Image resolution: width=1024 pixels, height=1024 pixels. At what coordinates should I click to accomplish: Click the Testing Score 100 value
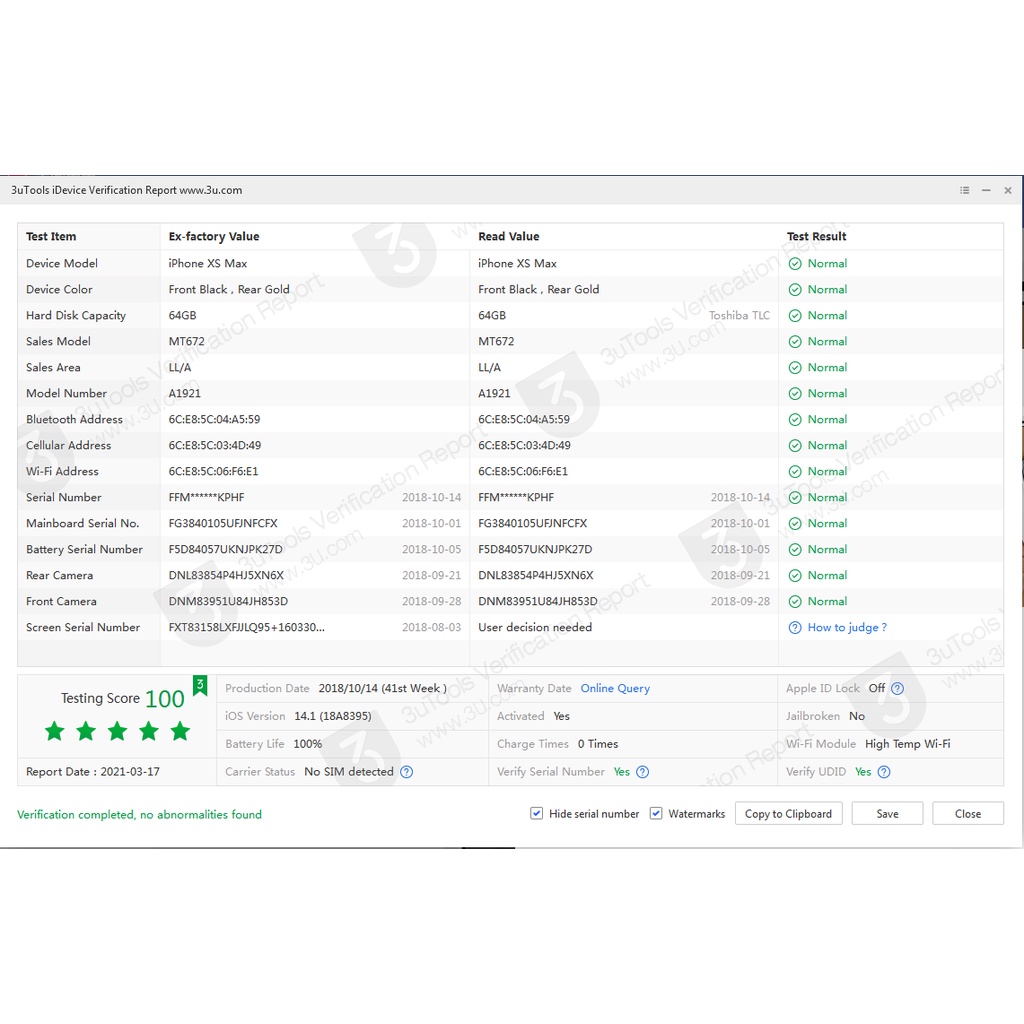pyautogui.click(x=165, y=699)
